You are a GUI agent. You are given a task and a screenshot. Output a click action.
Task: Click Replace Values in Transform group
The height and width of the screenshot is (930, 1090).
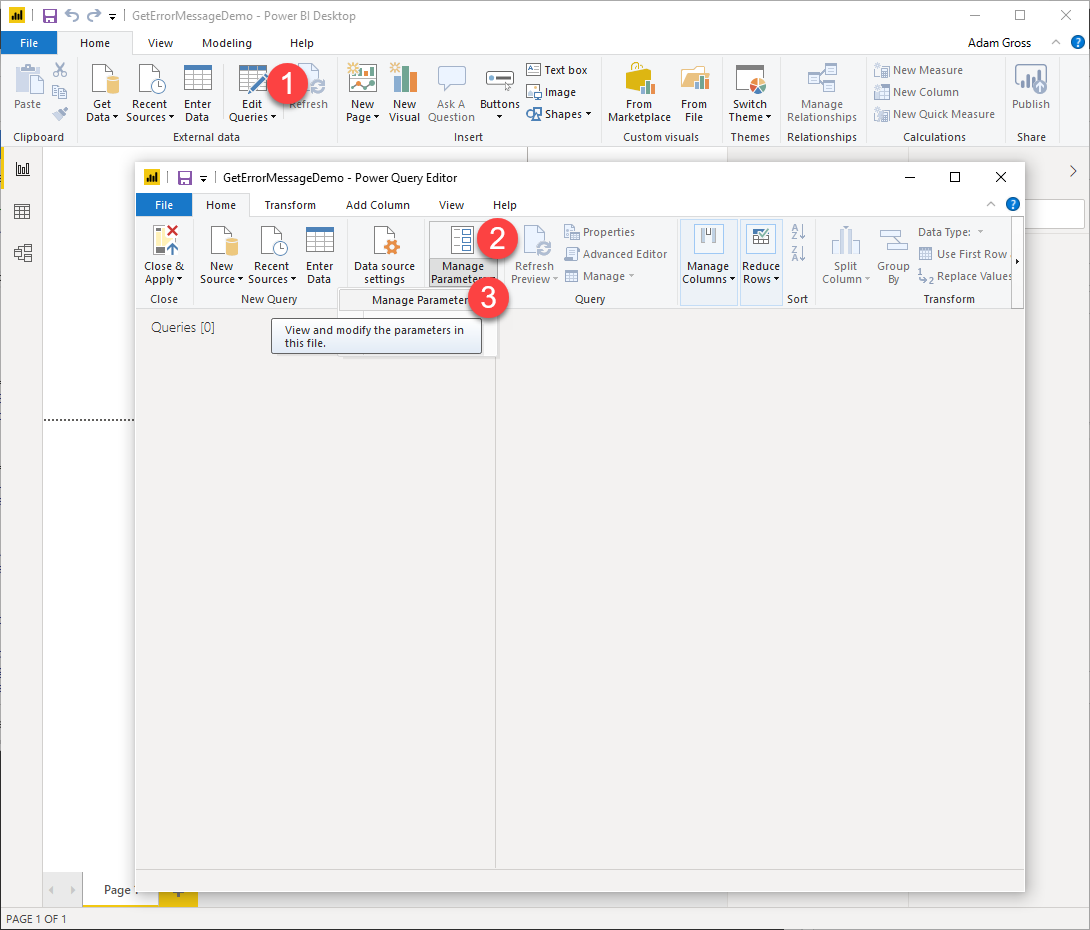coord(965,276)
